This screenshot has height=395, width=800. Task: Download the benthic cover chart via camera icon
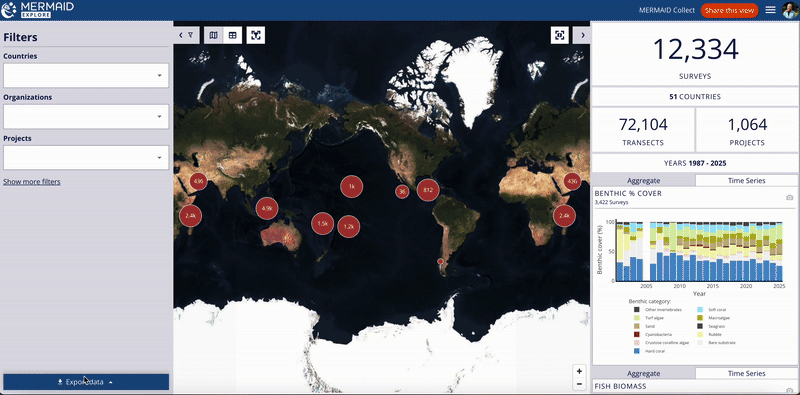(x=789, y=198)
